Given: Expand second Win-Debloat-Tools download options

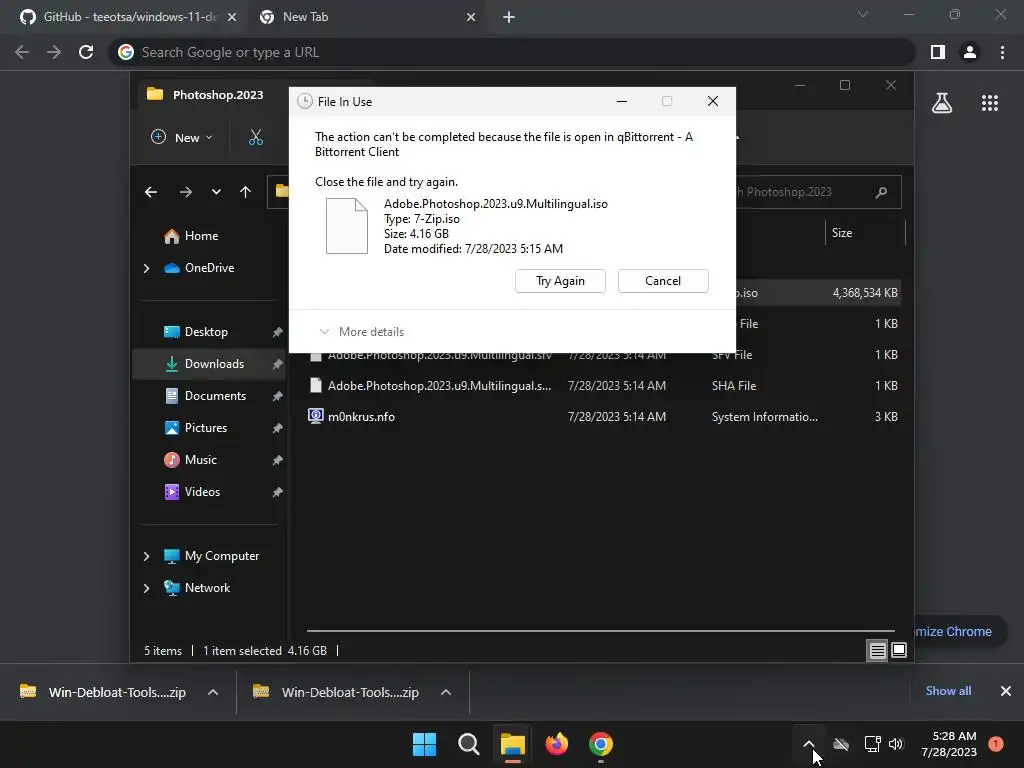Looking at the screenshot, I should 446,692.
